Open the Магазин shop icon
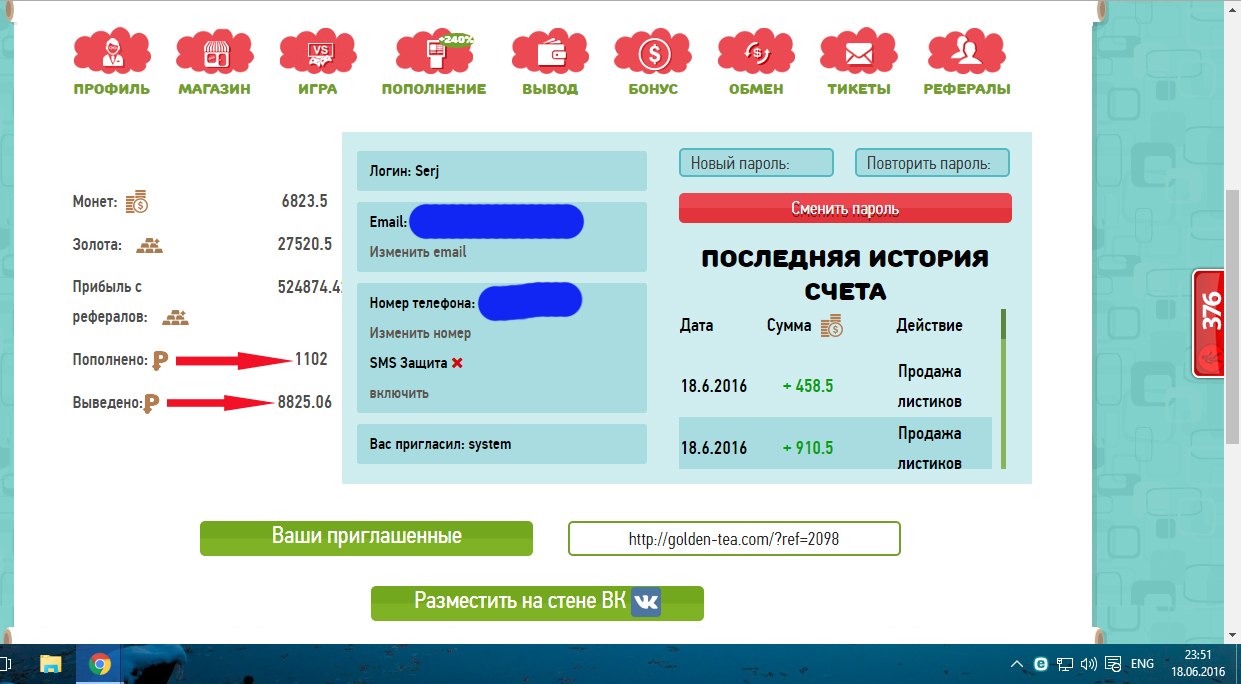The height and width of the screenshot is (684, 1241). (214, 52)
